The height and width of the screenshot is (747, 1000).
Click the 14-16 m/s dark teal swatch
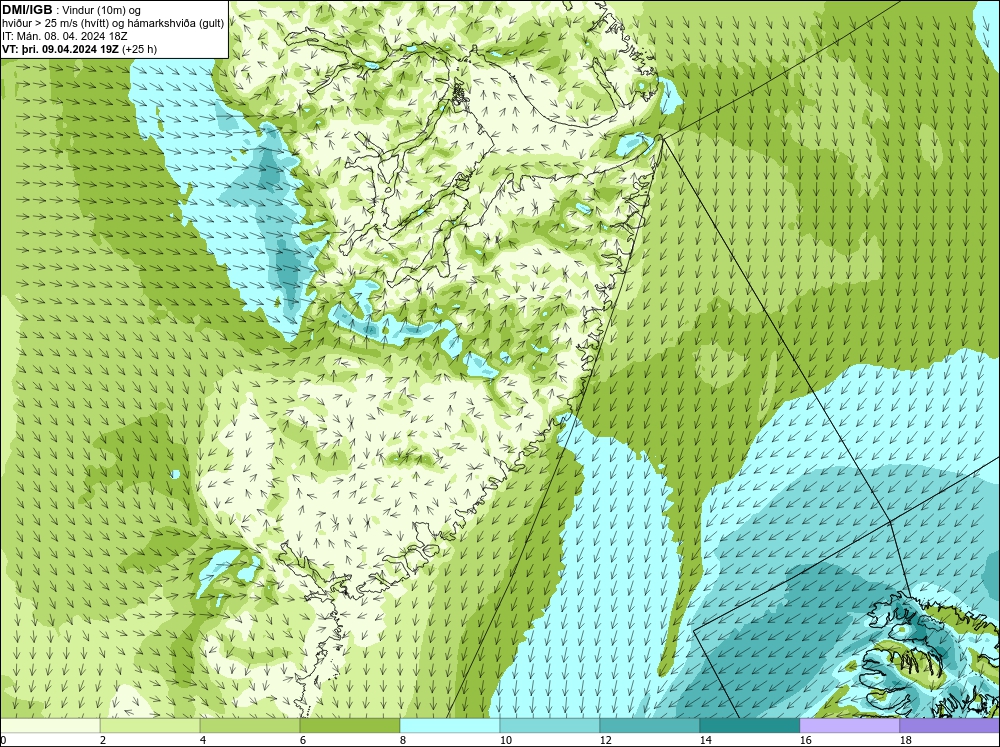tap(750, 725)
